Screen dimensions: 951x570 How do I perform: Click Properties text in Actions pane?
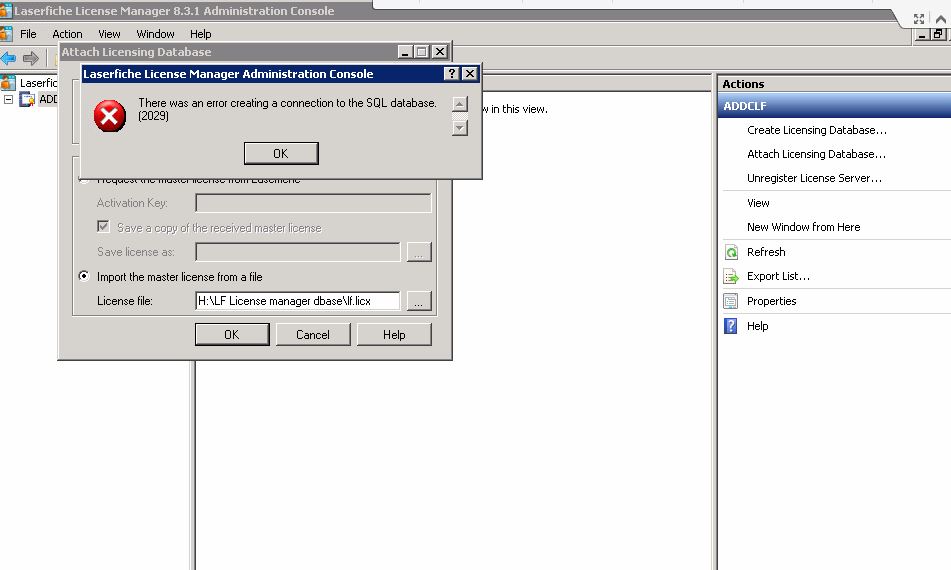click(x=771, y=301)
